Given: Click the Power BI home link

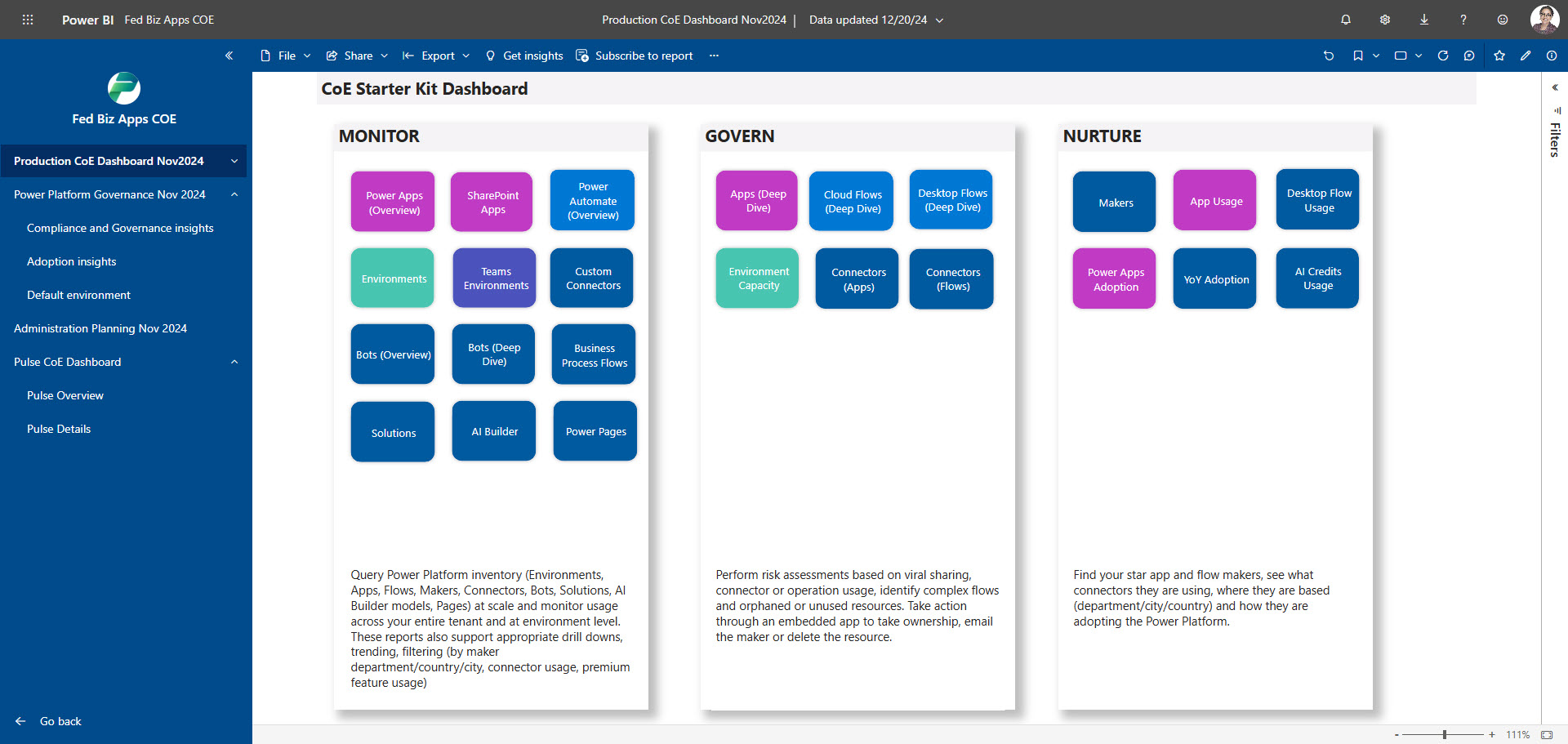Looking at the screenshot, I should [87, 20].
